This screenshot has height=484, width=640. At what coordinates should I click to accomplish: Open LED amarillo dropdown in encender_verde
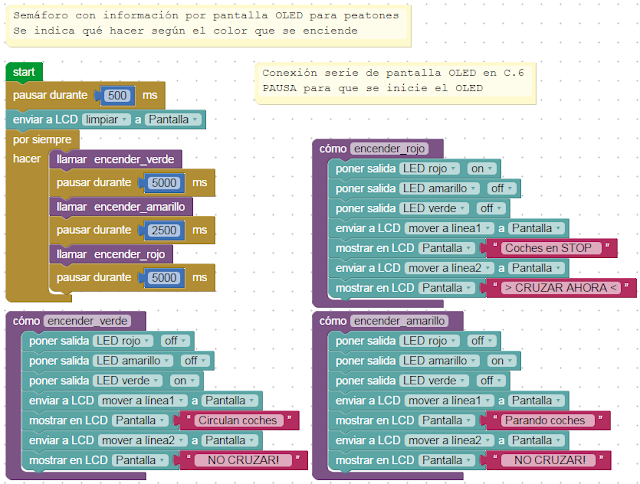click(133, 361)
